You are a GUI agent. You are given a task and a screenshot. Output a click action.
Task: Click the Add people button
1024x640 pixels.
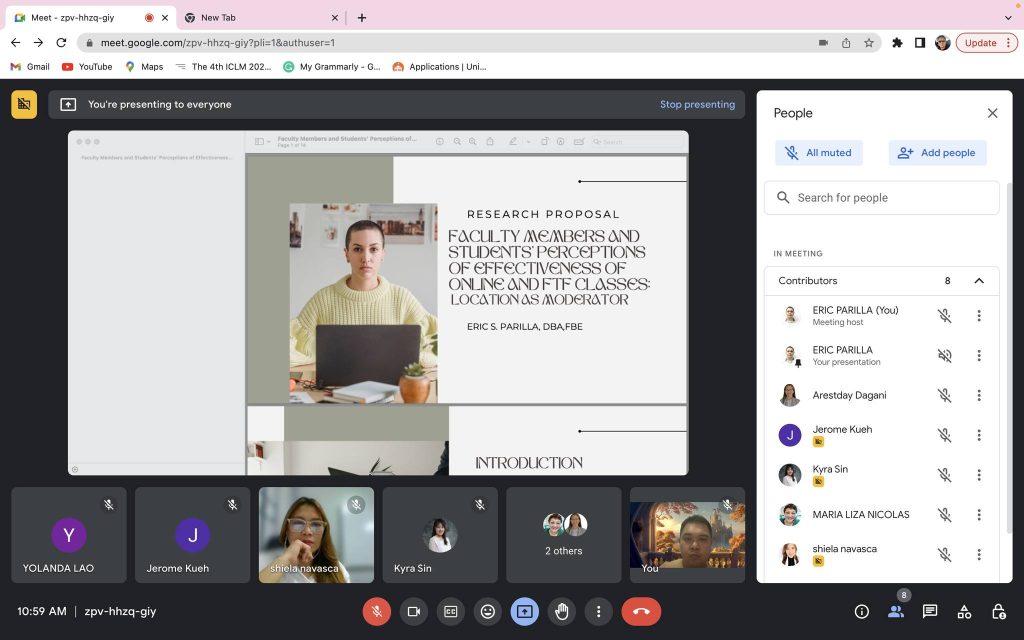click(x=937, y=153)
